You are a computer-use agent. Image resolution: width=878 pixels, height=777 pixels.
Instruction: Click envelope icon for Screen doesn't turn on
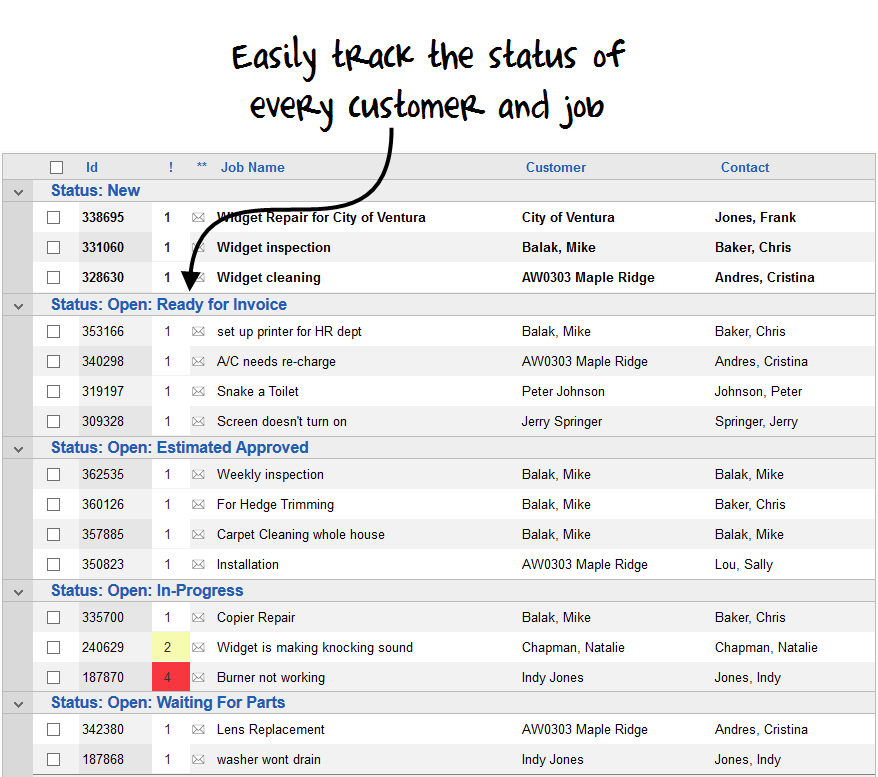click(x=198, y=422)
